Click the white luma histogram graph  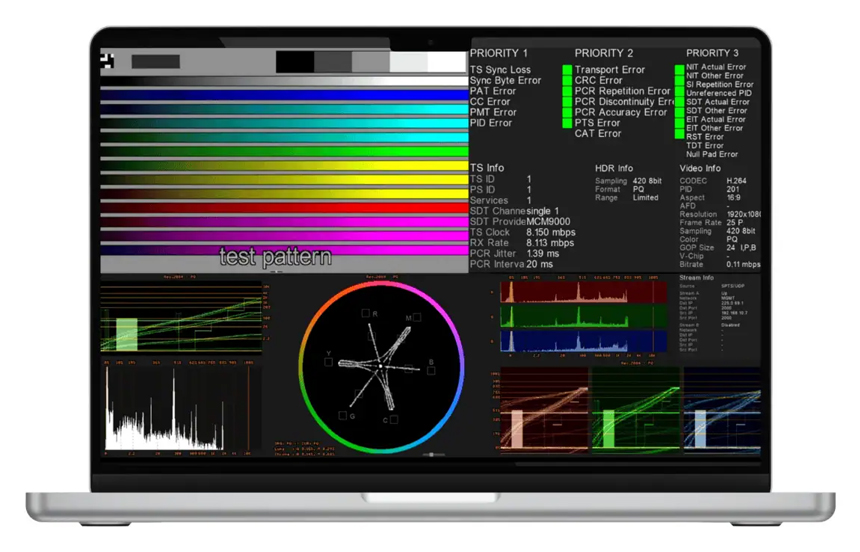pyautogui.click(x=180, y=409)
